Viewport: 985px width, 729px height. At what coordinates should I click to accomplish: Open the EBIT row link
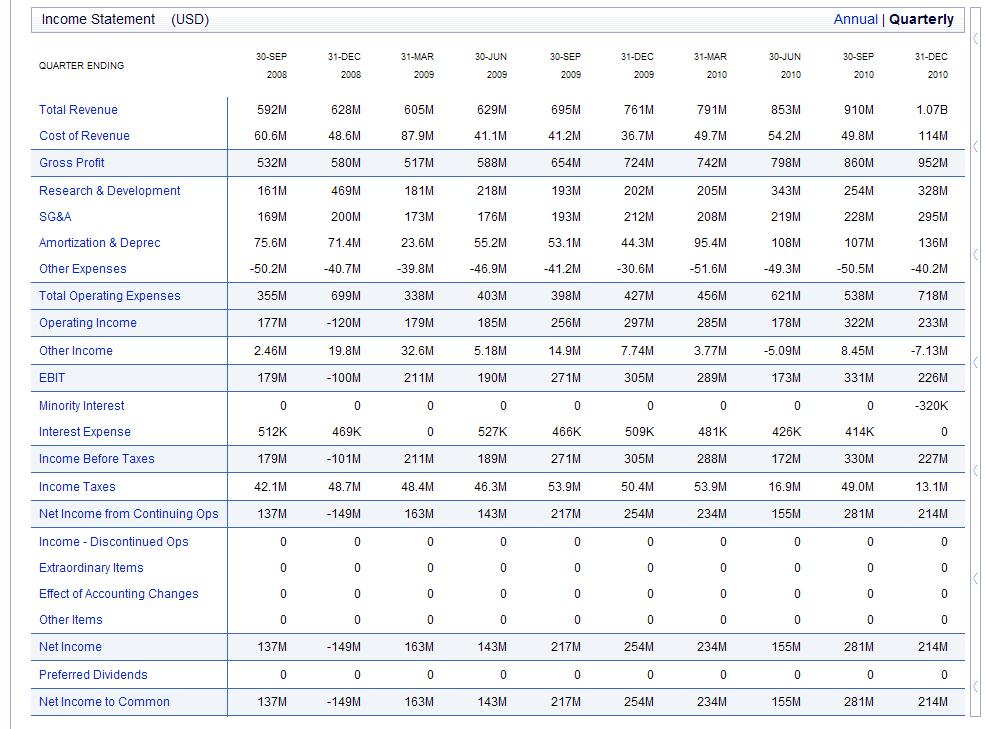tap(52, 378)
